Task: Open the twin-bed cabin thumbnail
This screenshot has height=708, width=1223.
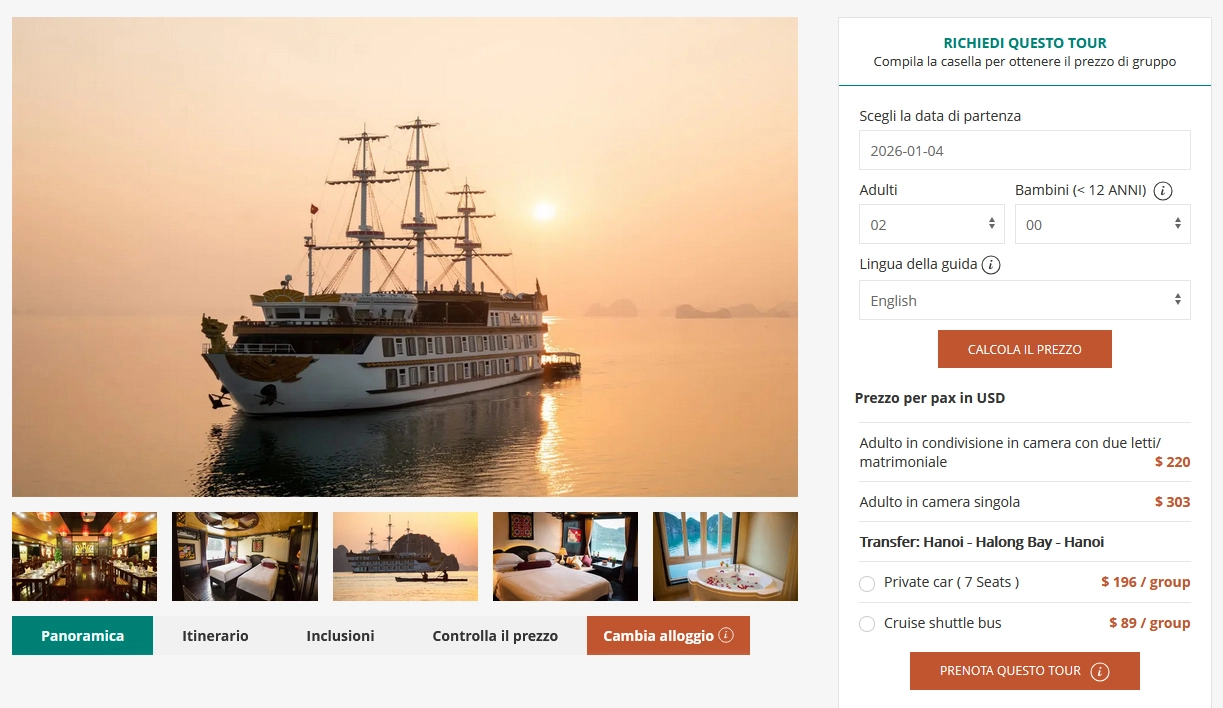Action: [245, 556]
